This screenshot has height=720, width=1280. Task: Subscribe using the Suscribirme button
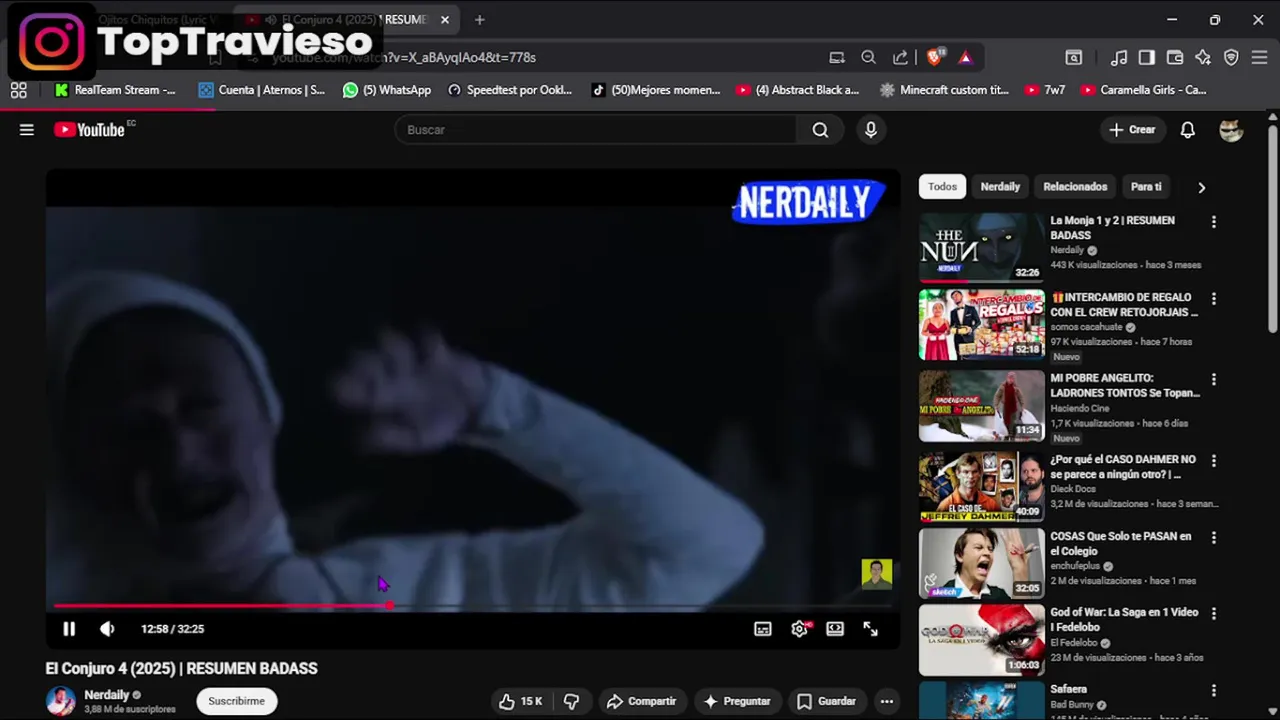(x=237, y=701)
